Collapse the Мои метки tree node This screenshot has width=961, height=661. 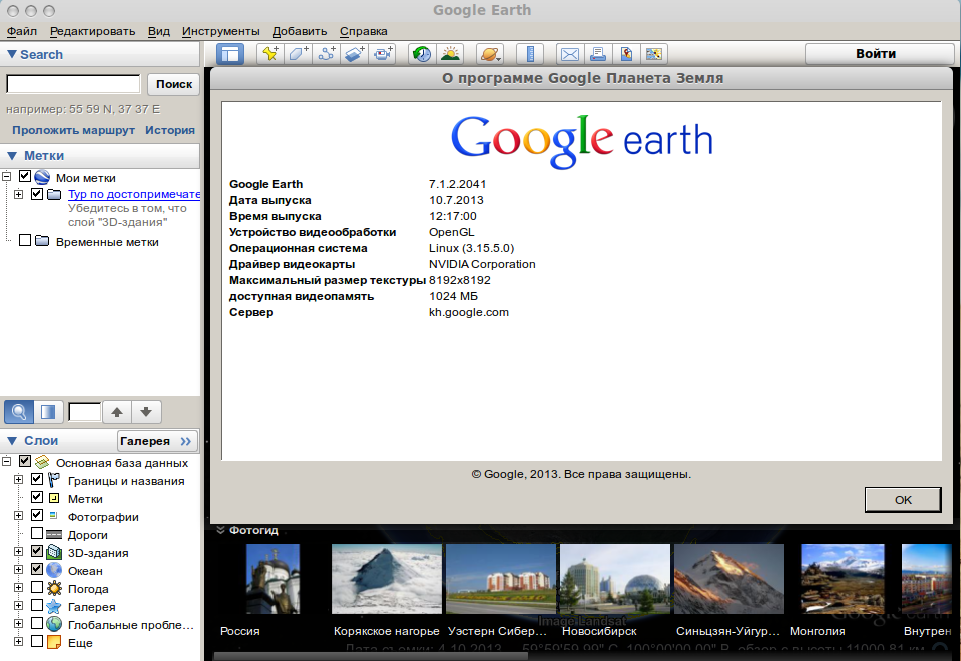click(7, 177)
